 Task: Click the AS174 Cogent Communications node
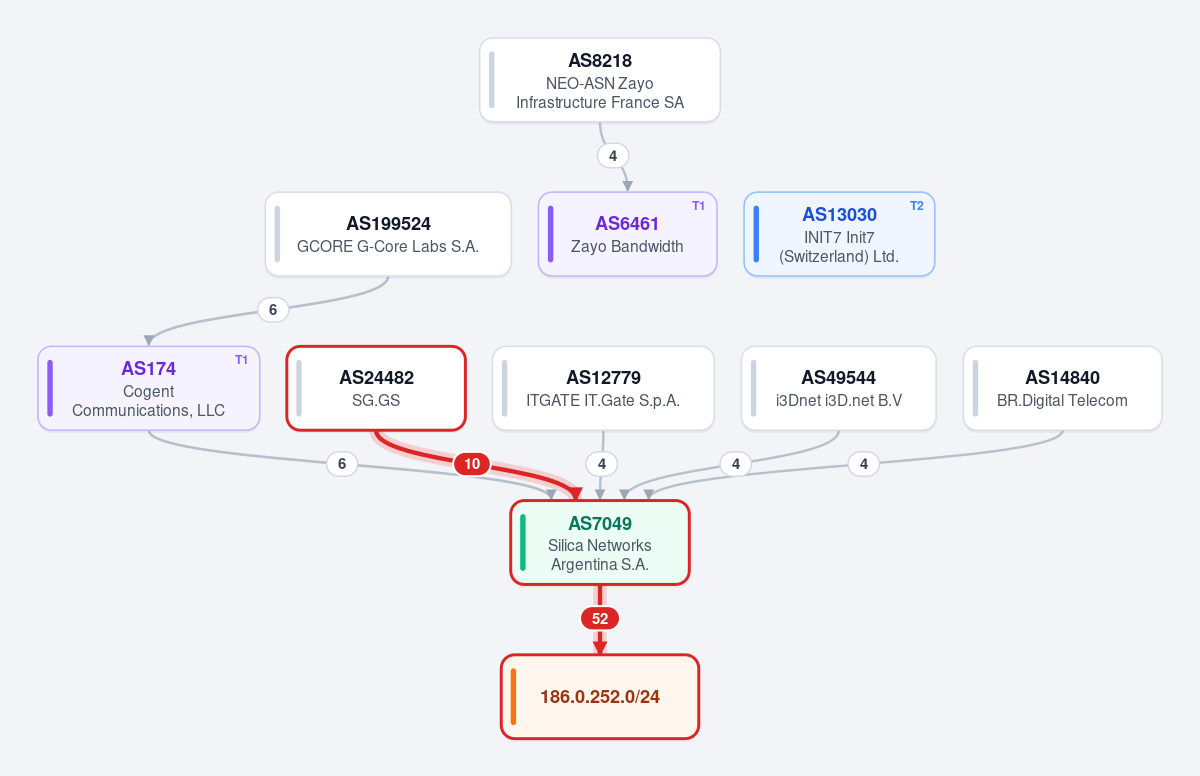[149, 388]
